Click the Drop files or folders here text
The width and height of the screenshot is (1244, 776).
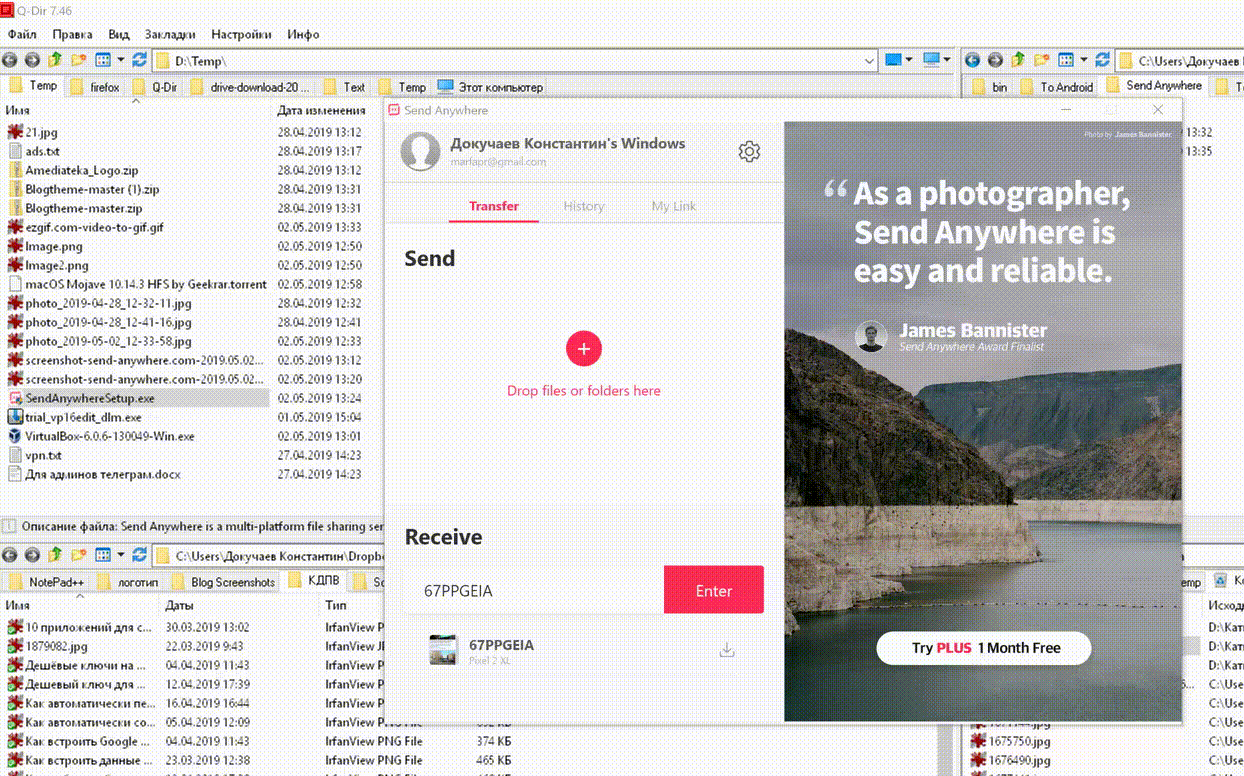pos(584,391)
